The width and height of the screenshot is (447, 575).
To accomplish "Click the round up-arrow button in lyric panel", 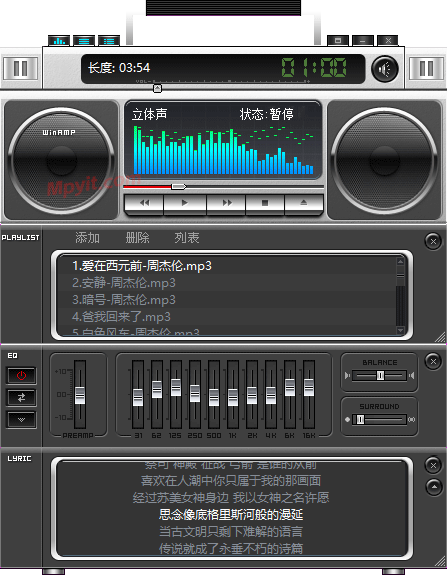I will coord(434,487).
